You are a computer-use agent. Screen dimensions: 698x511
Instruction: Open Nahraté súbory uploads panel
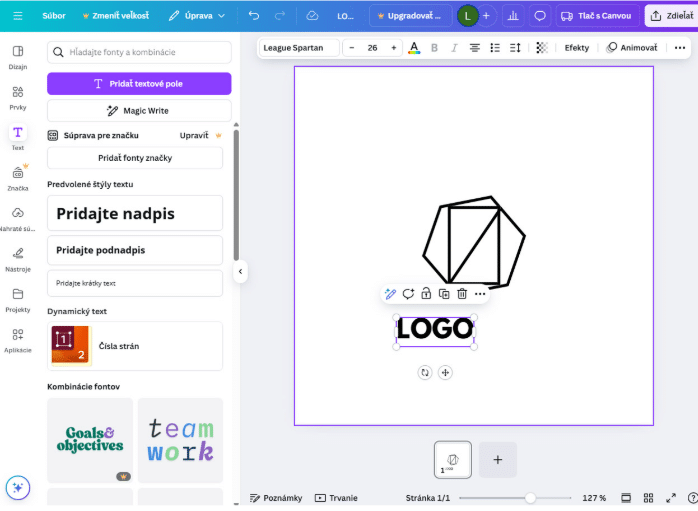pos(18,218)
